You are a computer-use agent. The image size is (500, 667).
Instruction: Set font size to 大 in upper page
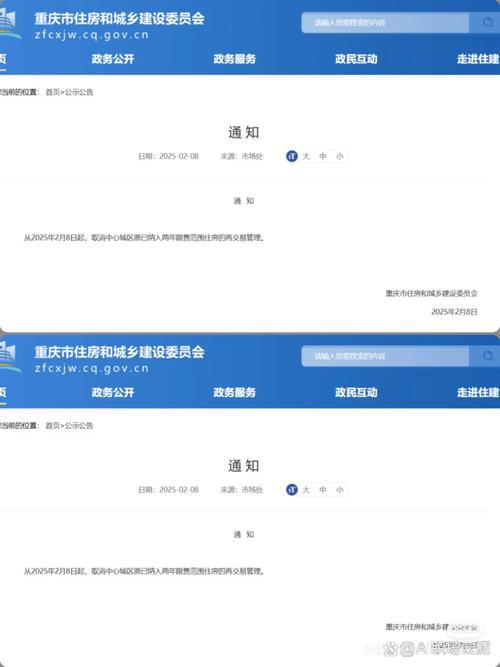tap(306, 156)
